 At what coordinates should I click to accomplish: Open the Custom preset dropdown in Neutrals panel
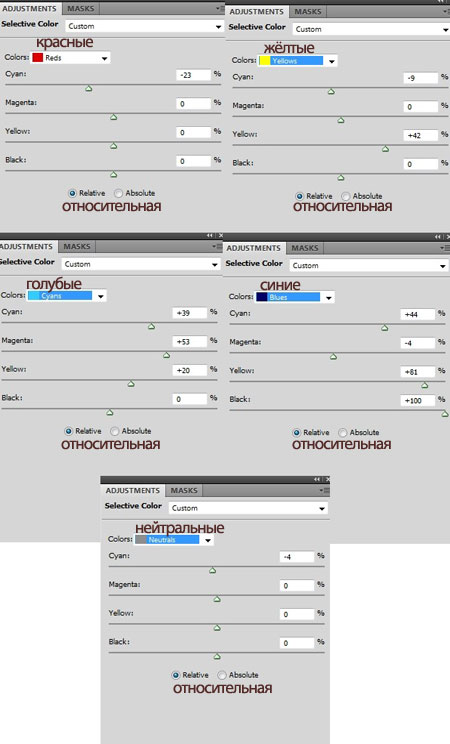(248, 508)
